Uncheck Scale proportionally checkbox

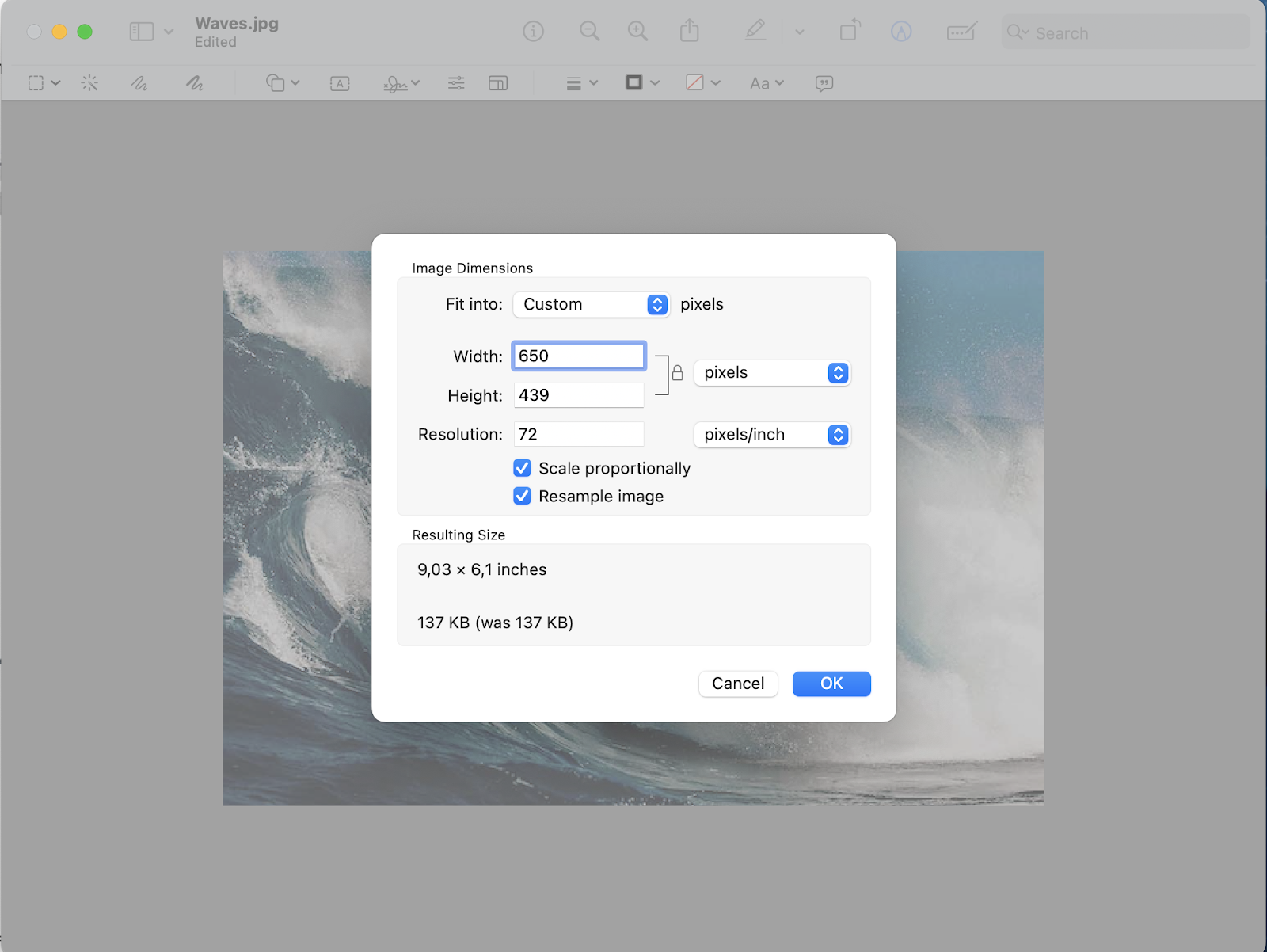(x=523, y=468)
